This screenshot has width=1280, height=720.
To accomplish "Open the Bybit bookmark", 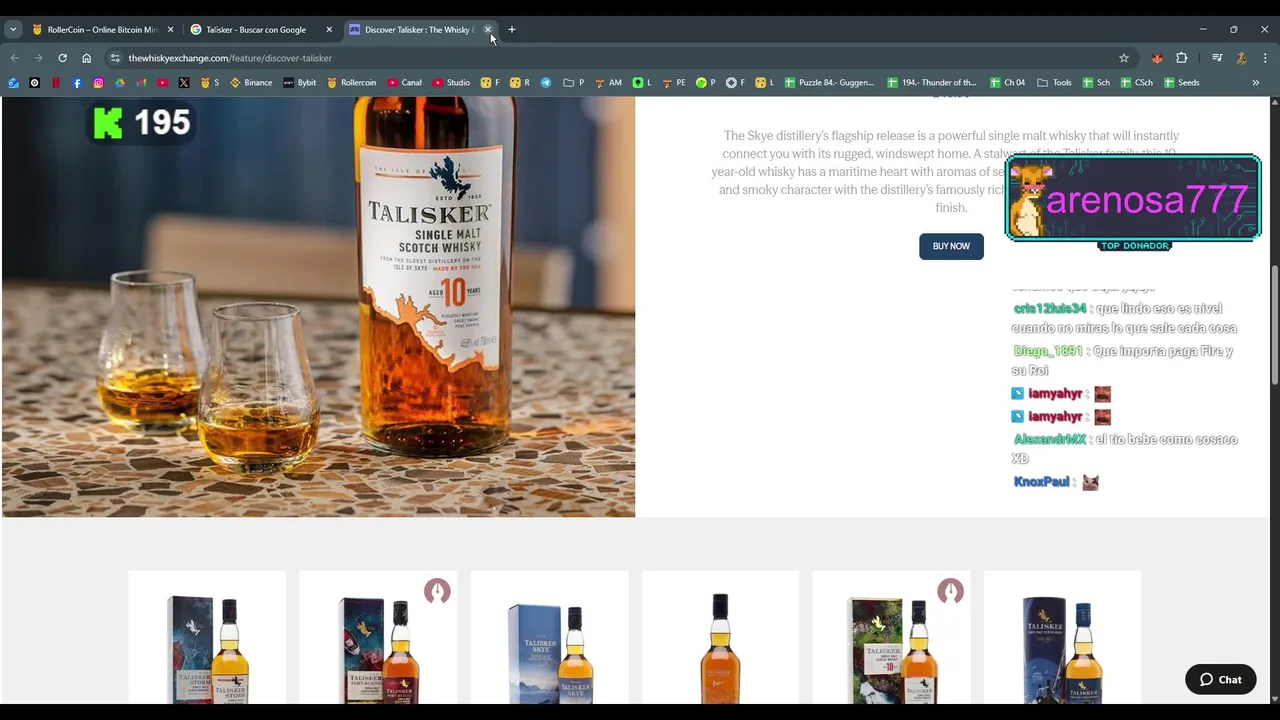I will tap(300, 83).
